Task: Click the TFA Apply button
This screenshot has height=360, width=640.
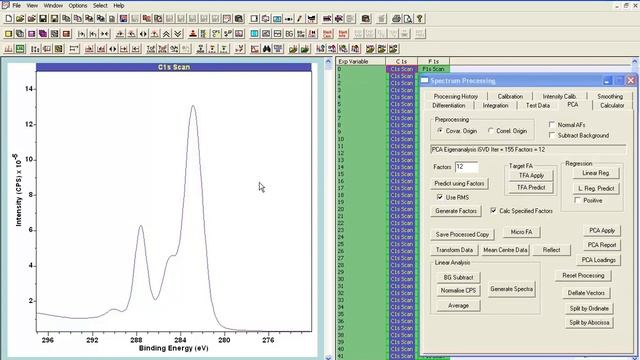Action: 531,175
